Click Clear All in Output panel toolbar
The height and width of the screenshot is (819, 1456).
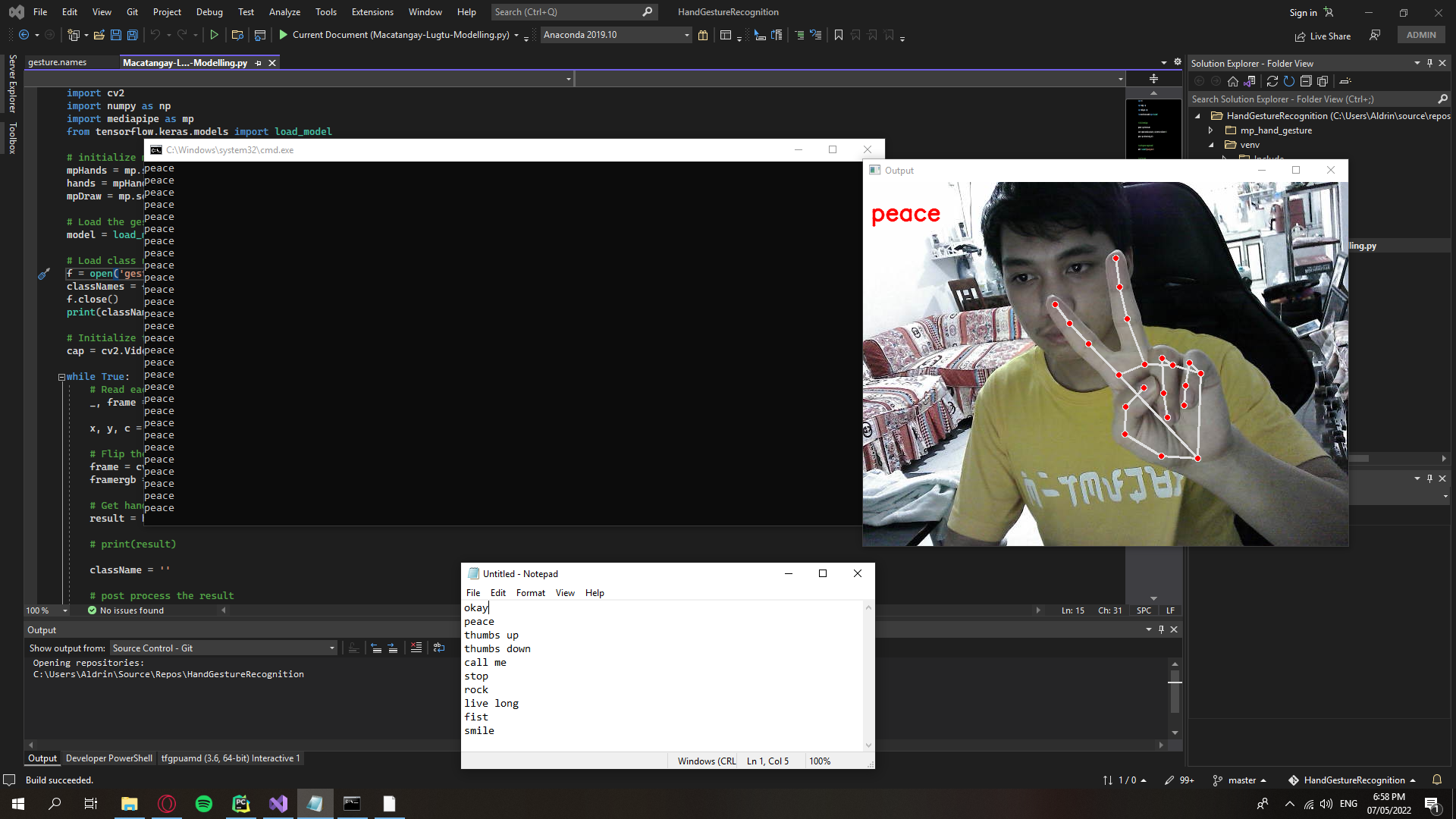point(416,648)
